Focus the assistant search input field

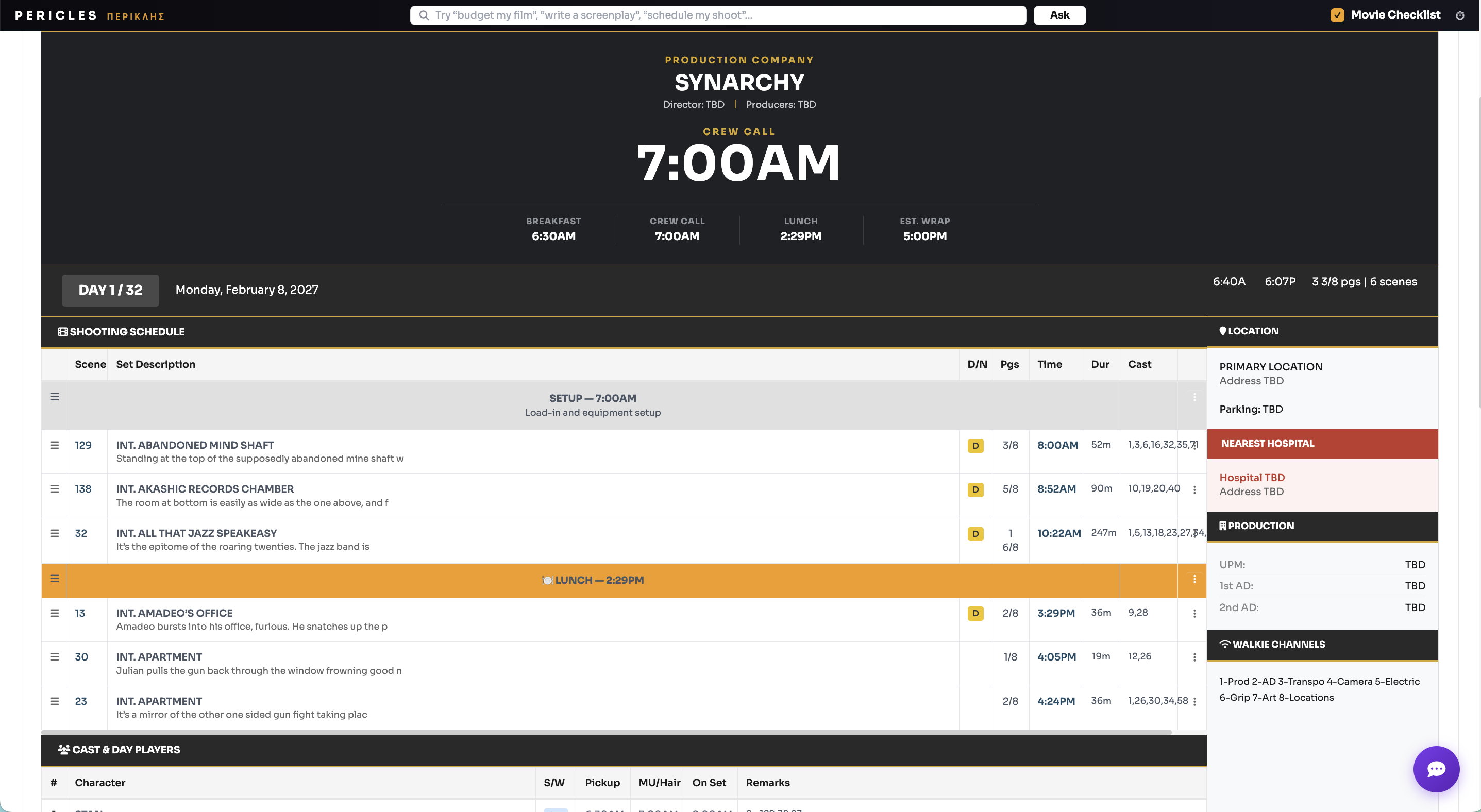click(x=718, y=15)
